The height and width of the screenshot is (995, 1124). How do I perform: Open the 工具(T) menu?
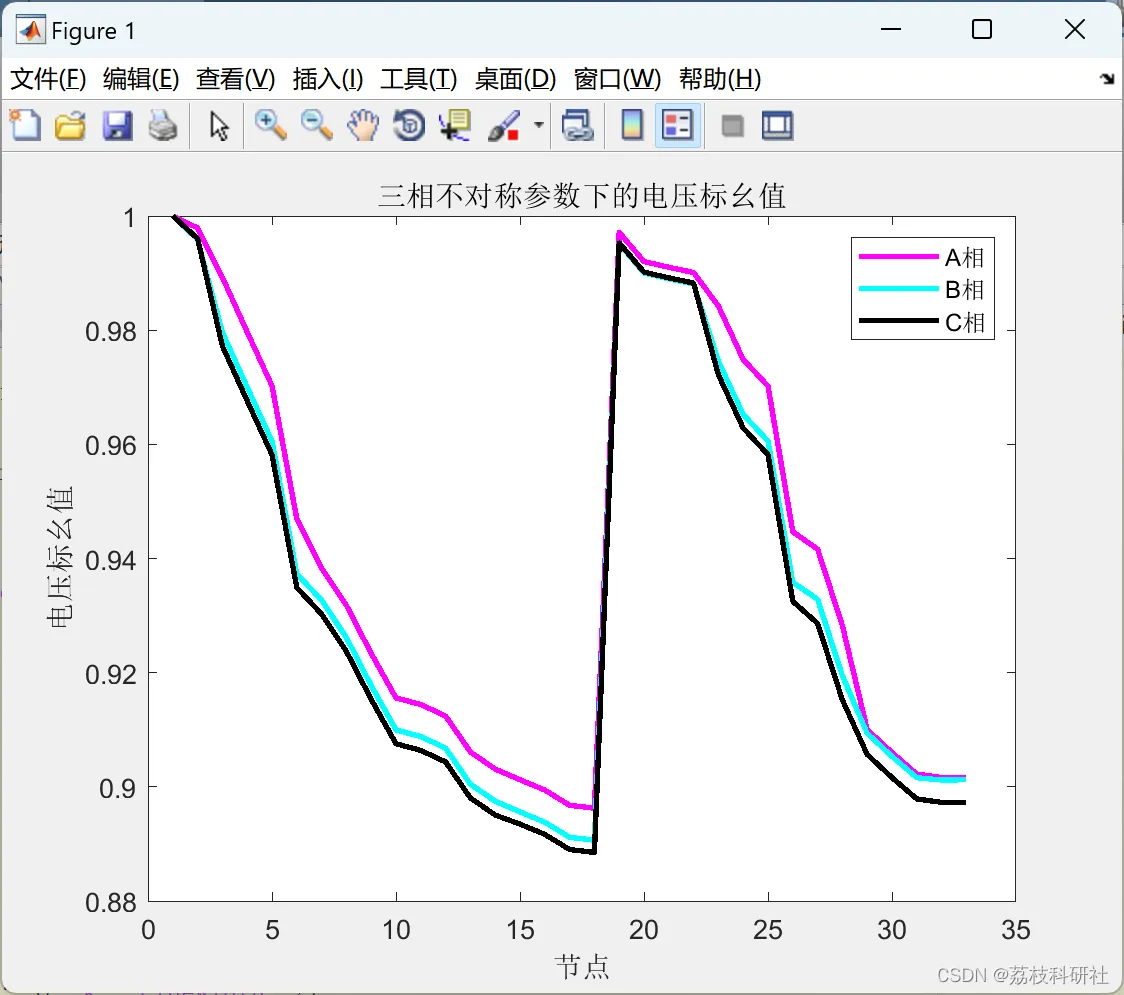tap(419, 79)
